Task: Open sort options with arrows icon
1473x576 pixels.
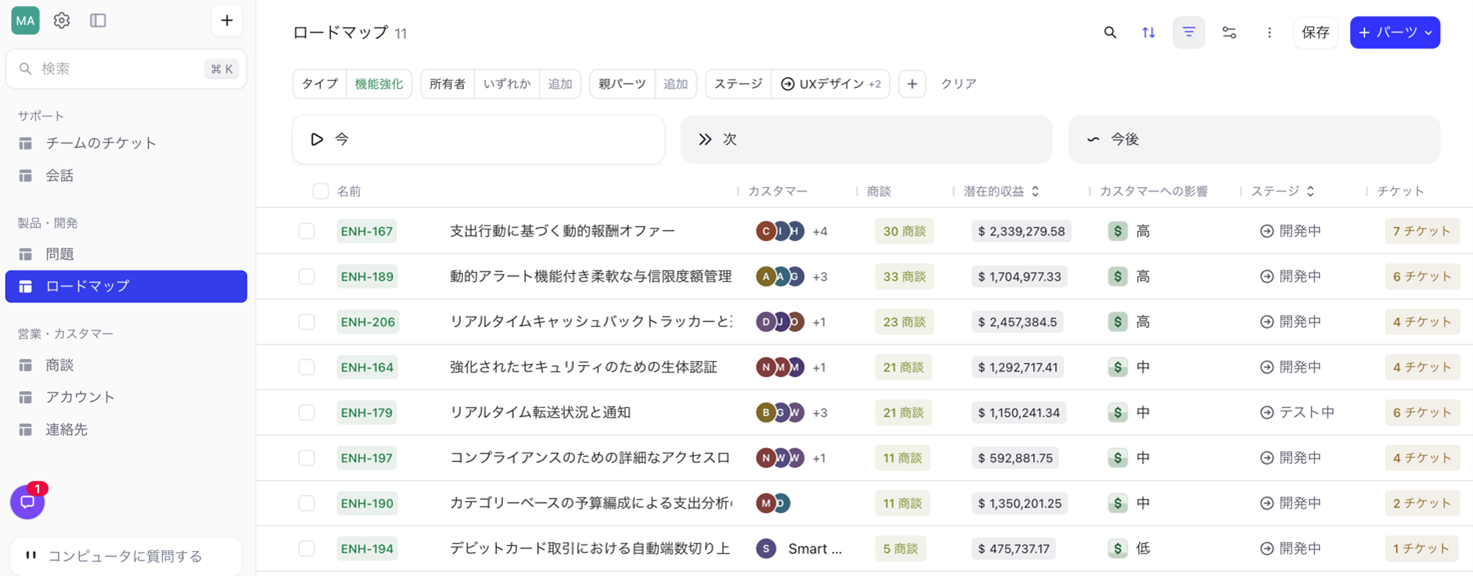Action: coord(1149,33)
